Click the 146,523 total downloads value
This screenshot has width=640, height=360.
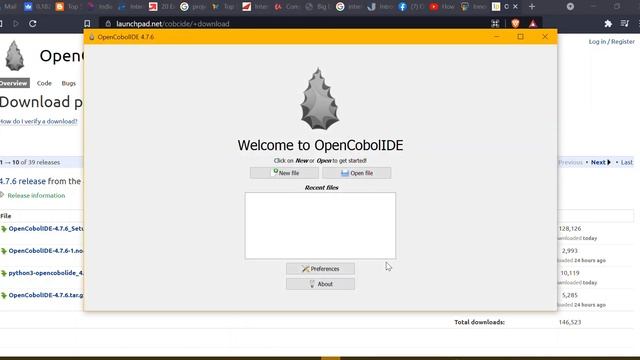coord(570,322)
